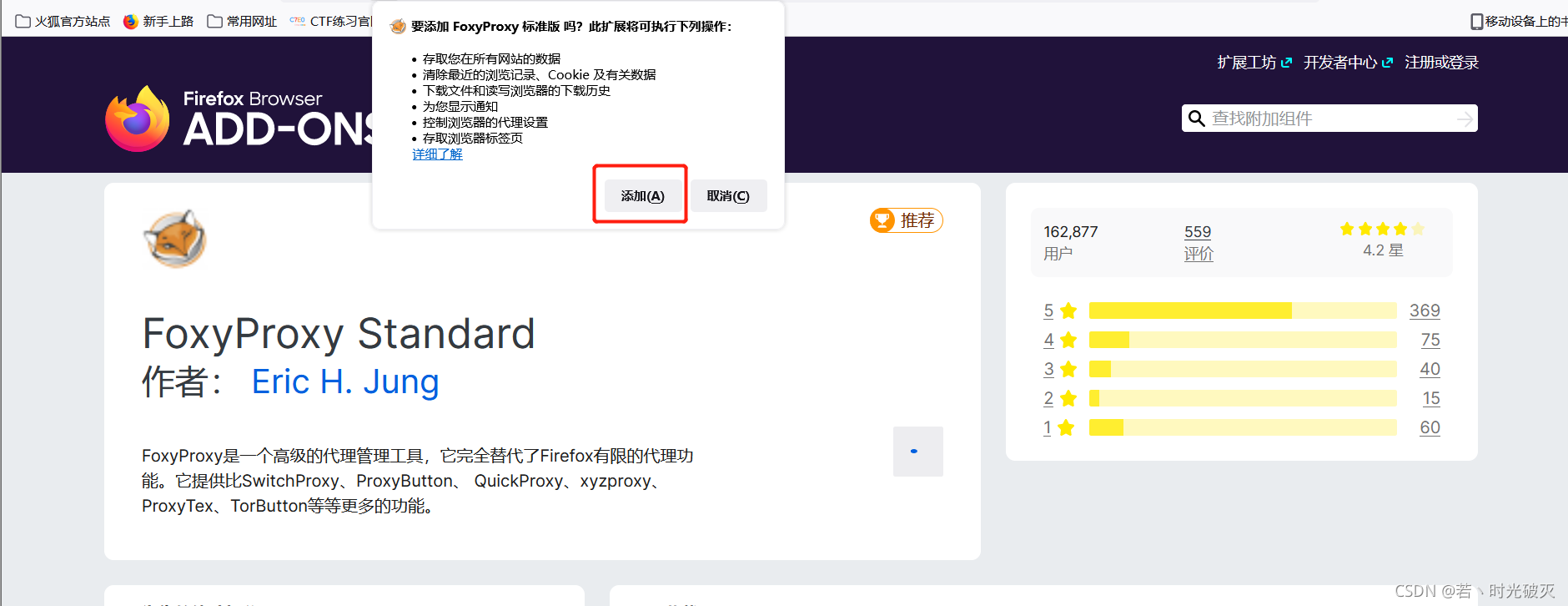Click the 1-star rating bar

click(x=1243, y=427)
